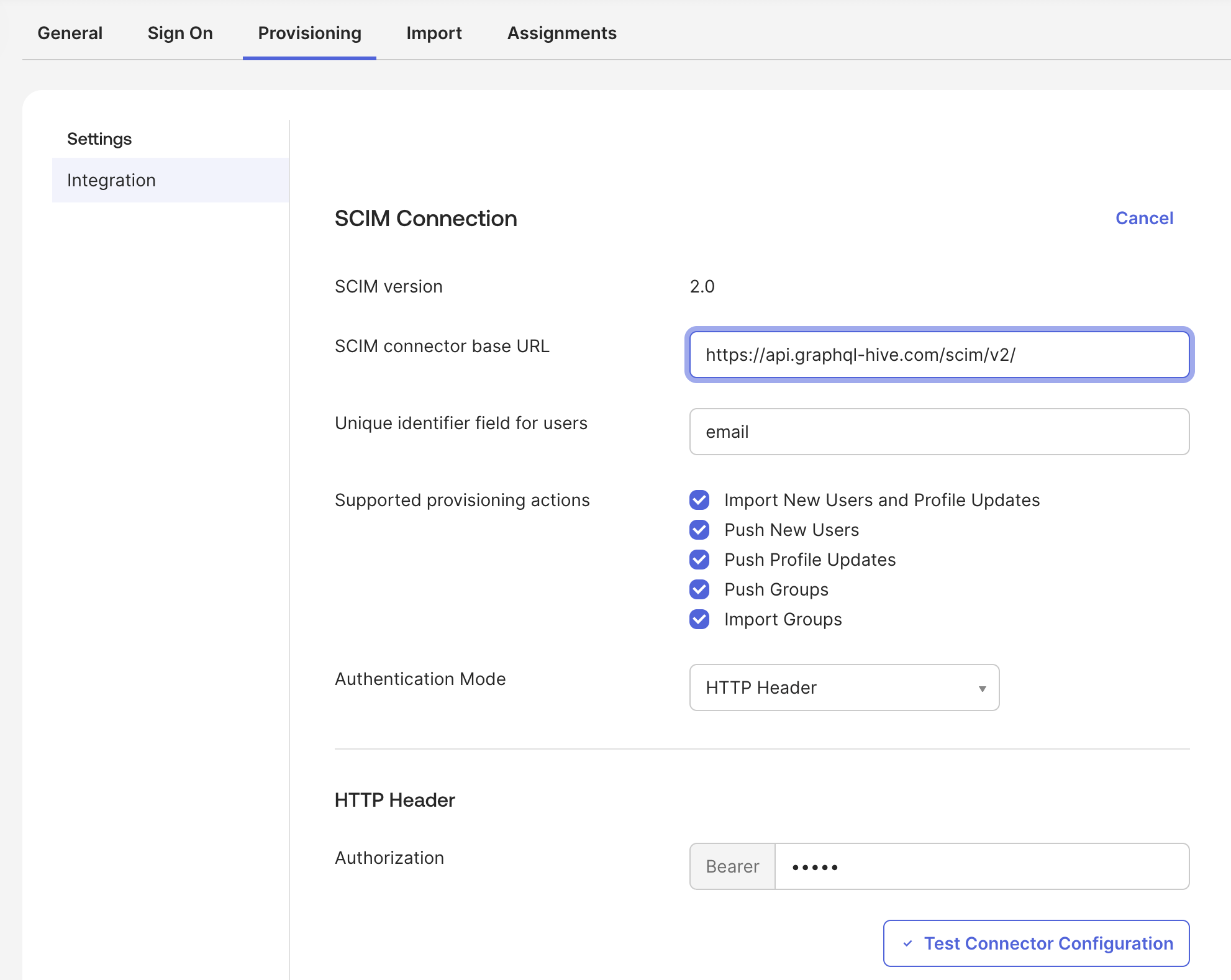This screenshot has height=980, width=1231.
Task: Run Test Connector Configuration
Action: tap(1036, 943)
